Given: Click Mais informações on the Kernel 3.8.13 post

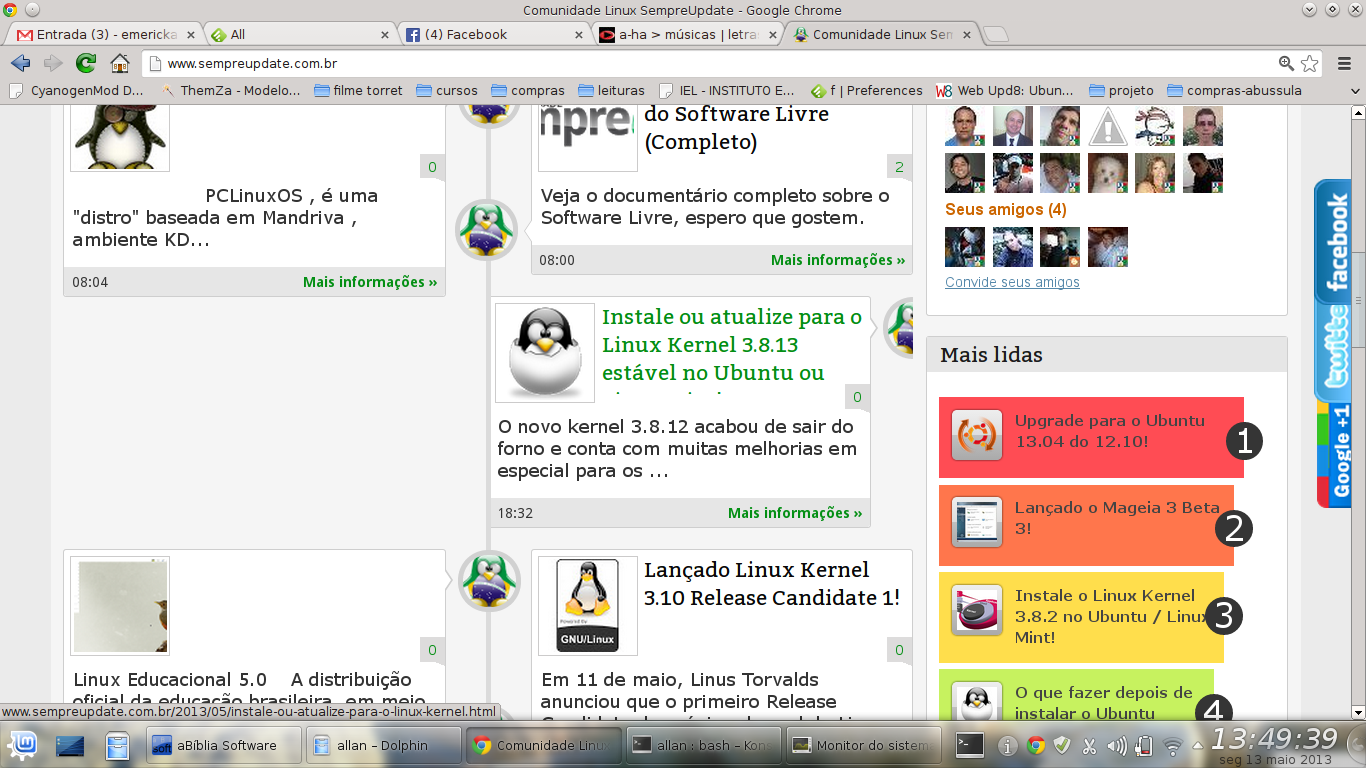Looking at the screenshot, I should 795,513.
